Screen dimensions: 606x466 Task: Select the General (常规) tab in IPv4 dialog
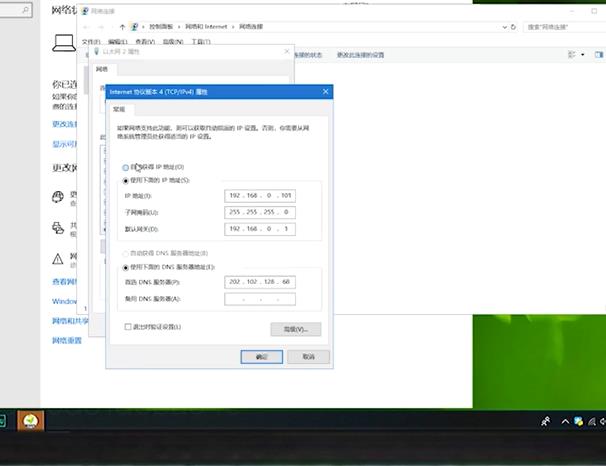[119, 109]
